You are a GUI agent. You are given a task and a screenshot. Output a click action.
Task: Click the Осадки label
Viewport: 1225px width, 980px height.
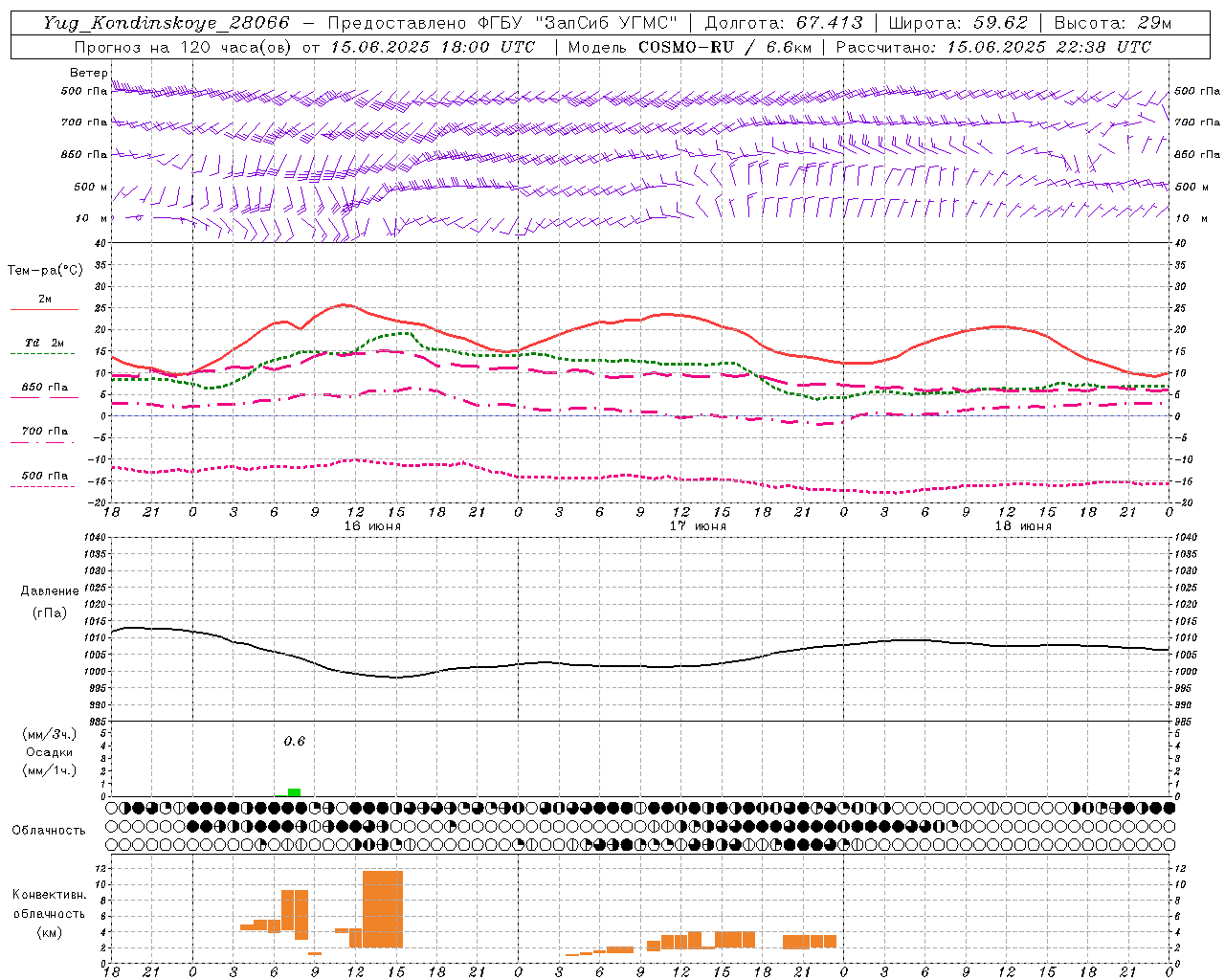click(50, 752)
